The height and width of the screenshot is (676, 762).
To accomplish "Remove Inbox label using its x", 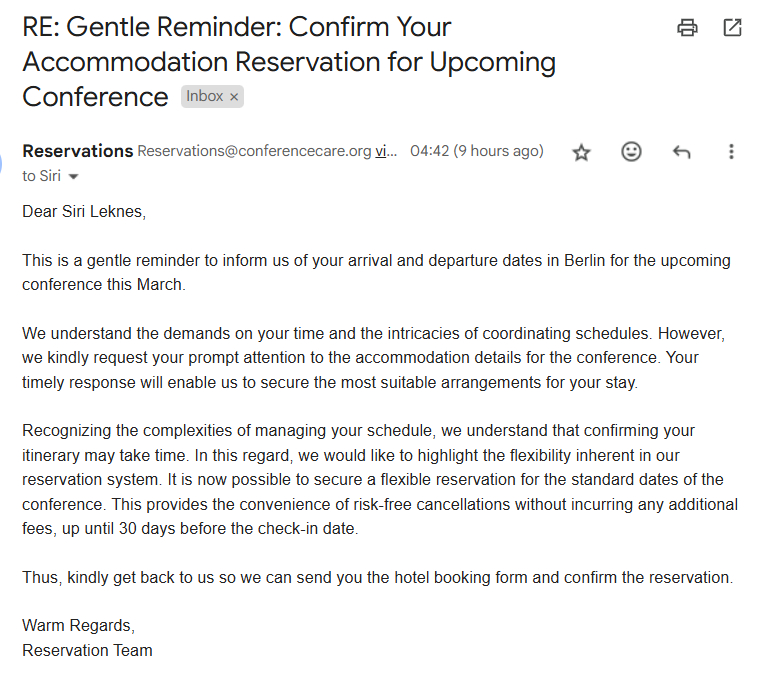I will pos(234,97).
